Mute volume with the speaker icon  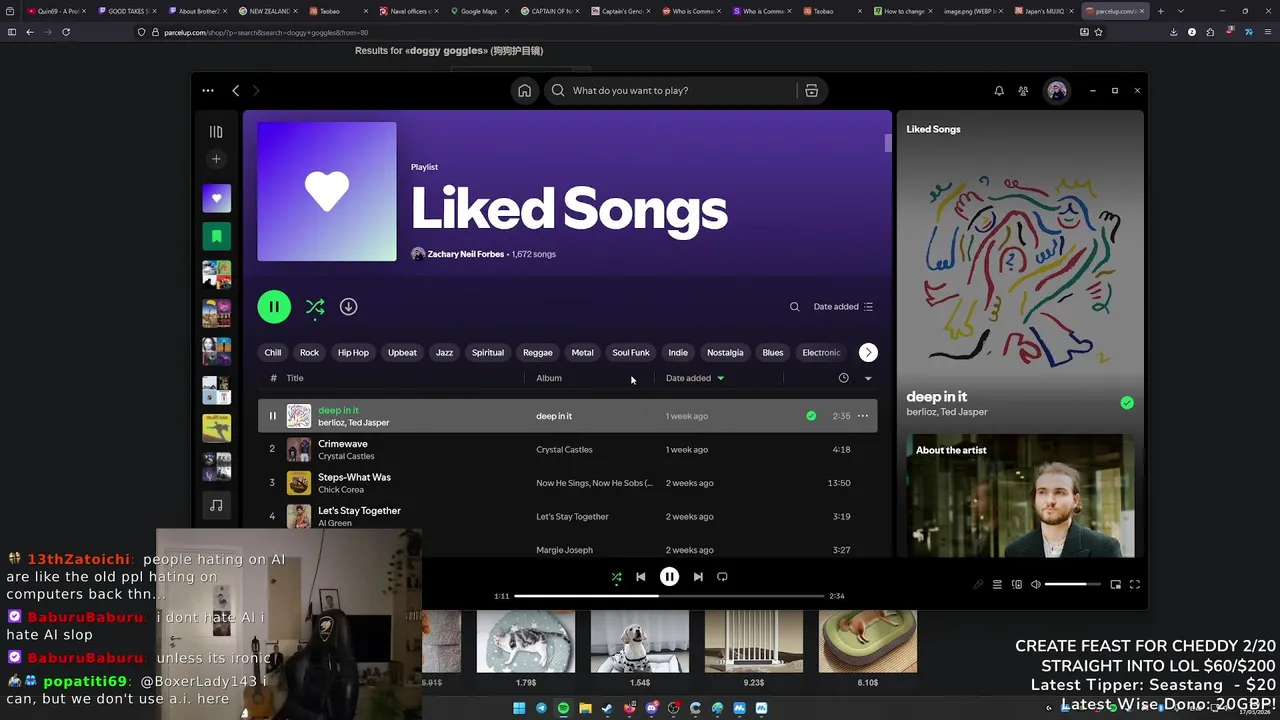pos(1036,585)
